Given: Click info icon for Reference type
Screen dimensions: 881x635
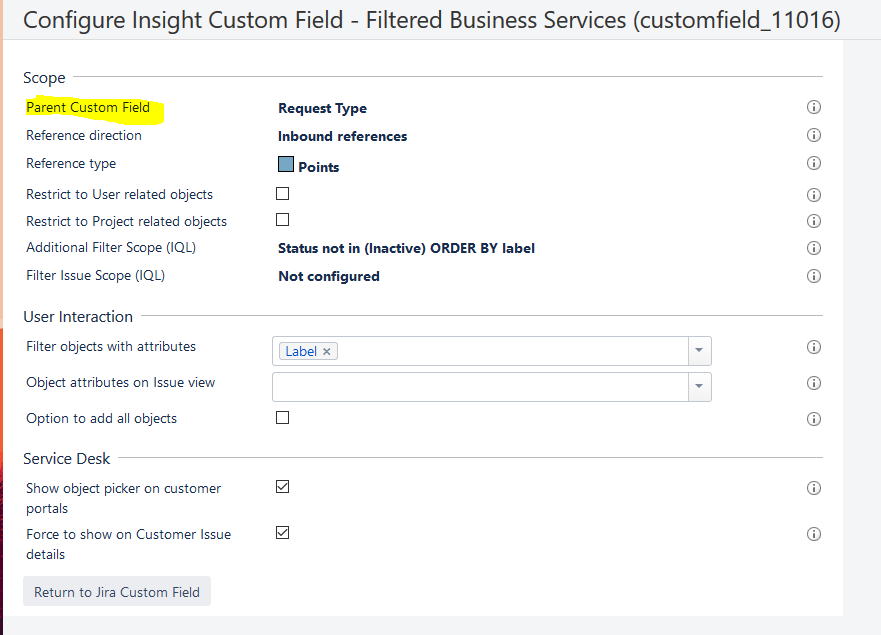Looking at the screenshot, I should click(x=813, y=164).
